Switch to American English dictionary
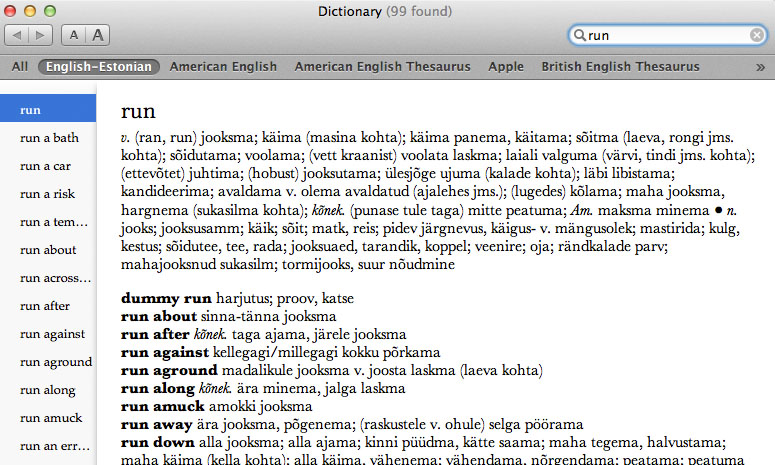The width and height of the screenshot is (775, 465). [223, 67]
